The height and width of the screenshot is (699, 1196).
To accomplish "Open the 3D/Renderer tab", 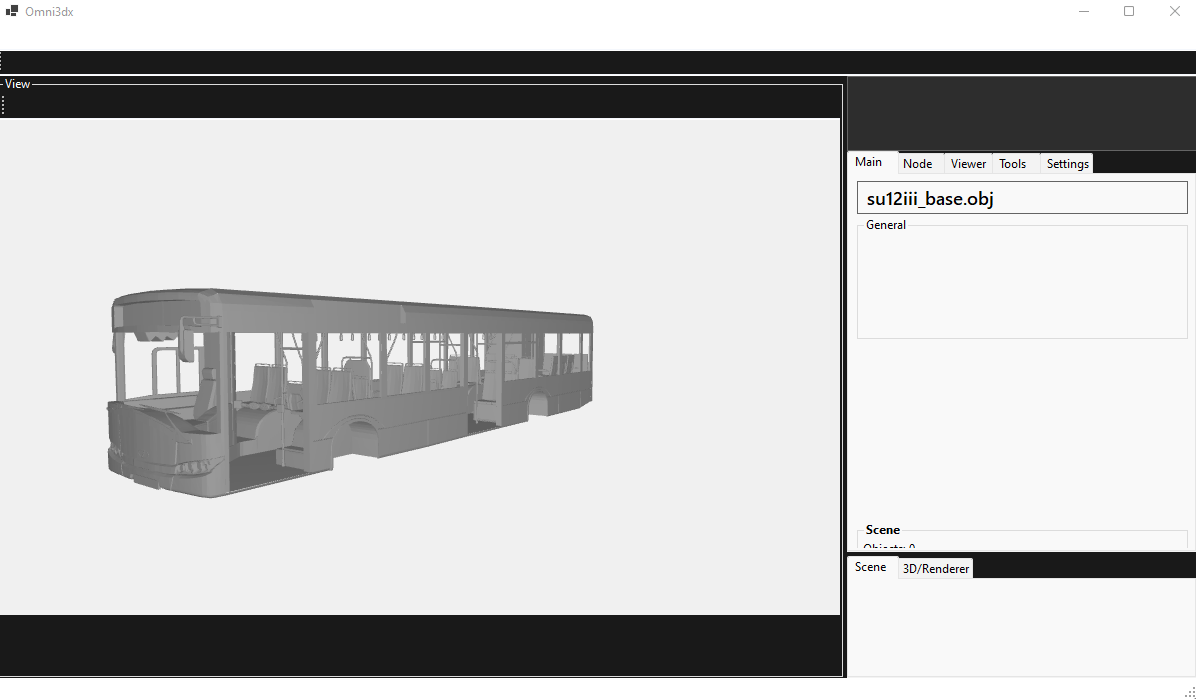I will [935, 569].
